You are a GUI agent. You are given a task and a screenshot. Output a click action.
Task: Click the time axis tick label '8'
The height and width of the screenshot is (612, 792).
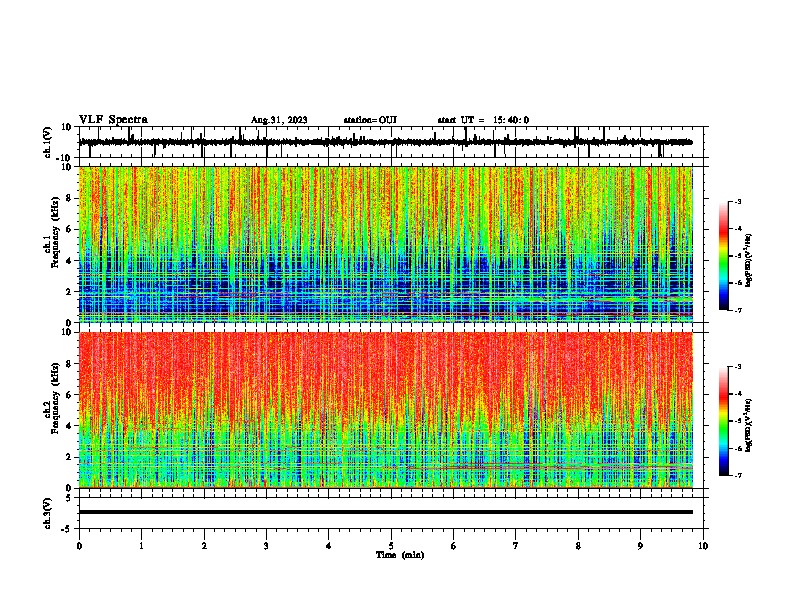coord(578,546)
